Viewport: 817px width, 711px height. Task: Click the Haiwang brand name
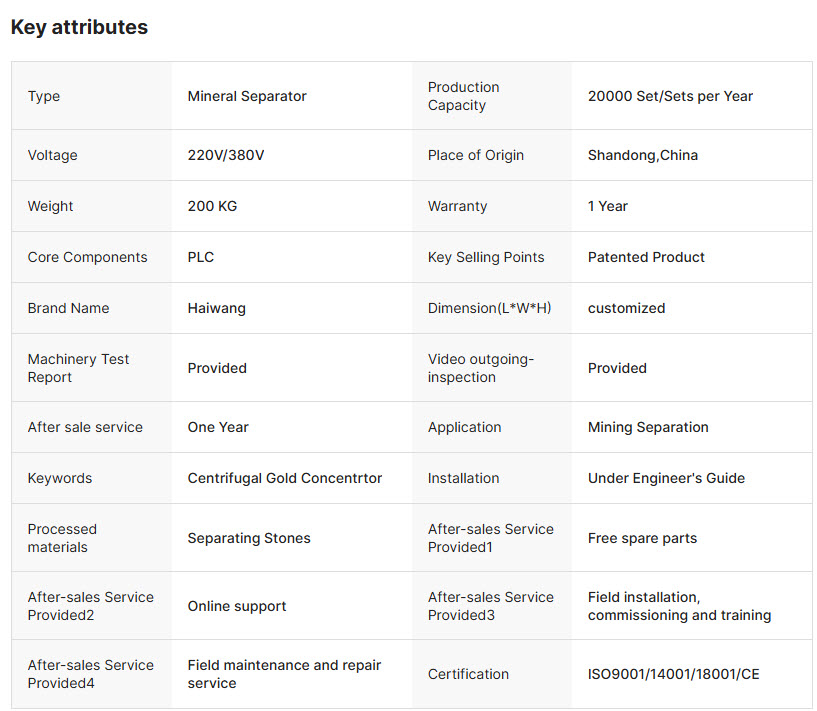point(216,308)
